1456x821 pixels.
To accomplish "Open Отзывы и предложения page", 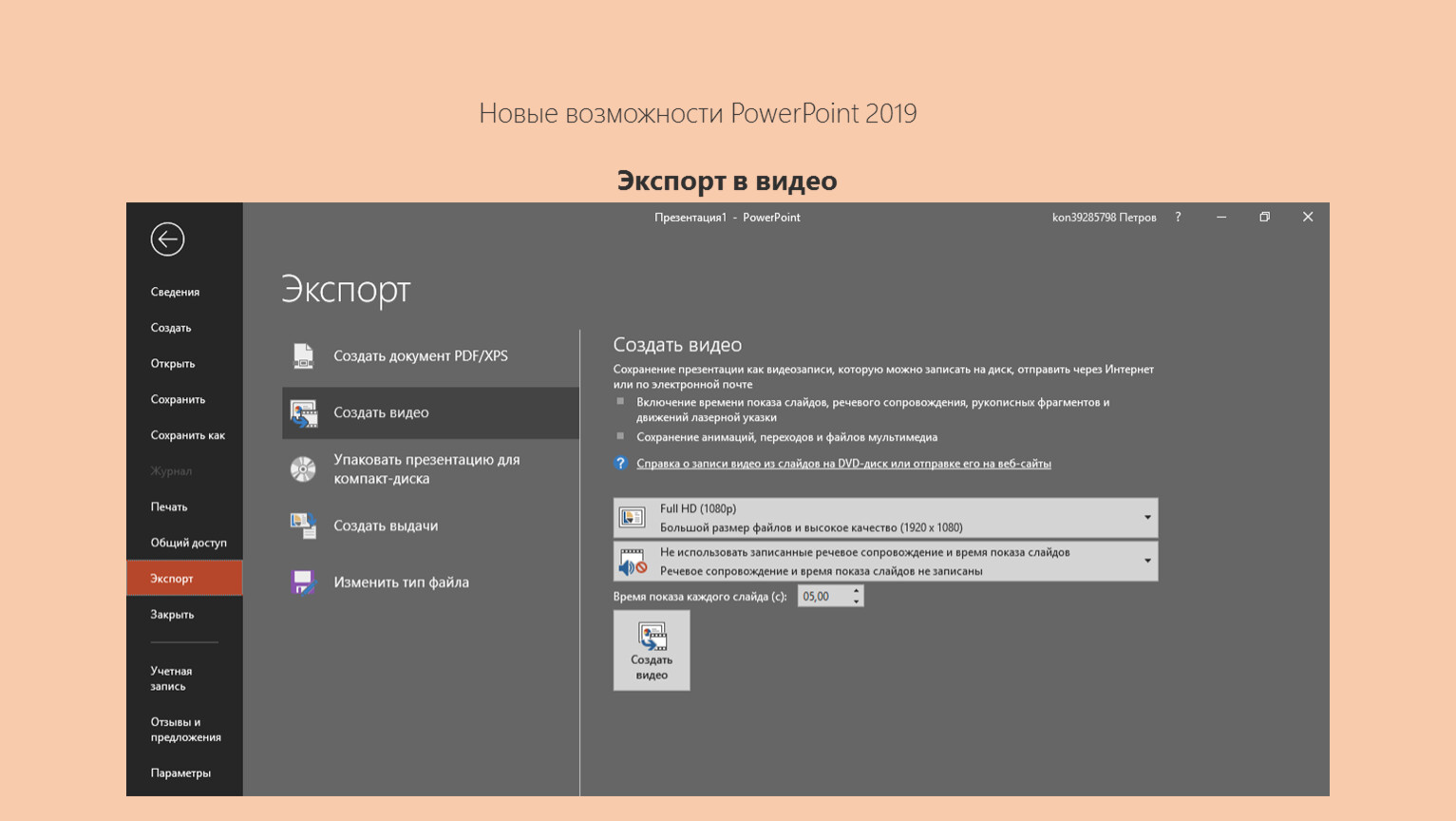I will (x=186, y=730).
